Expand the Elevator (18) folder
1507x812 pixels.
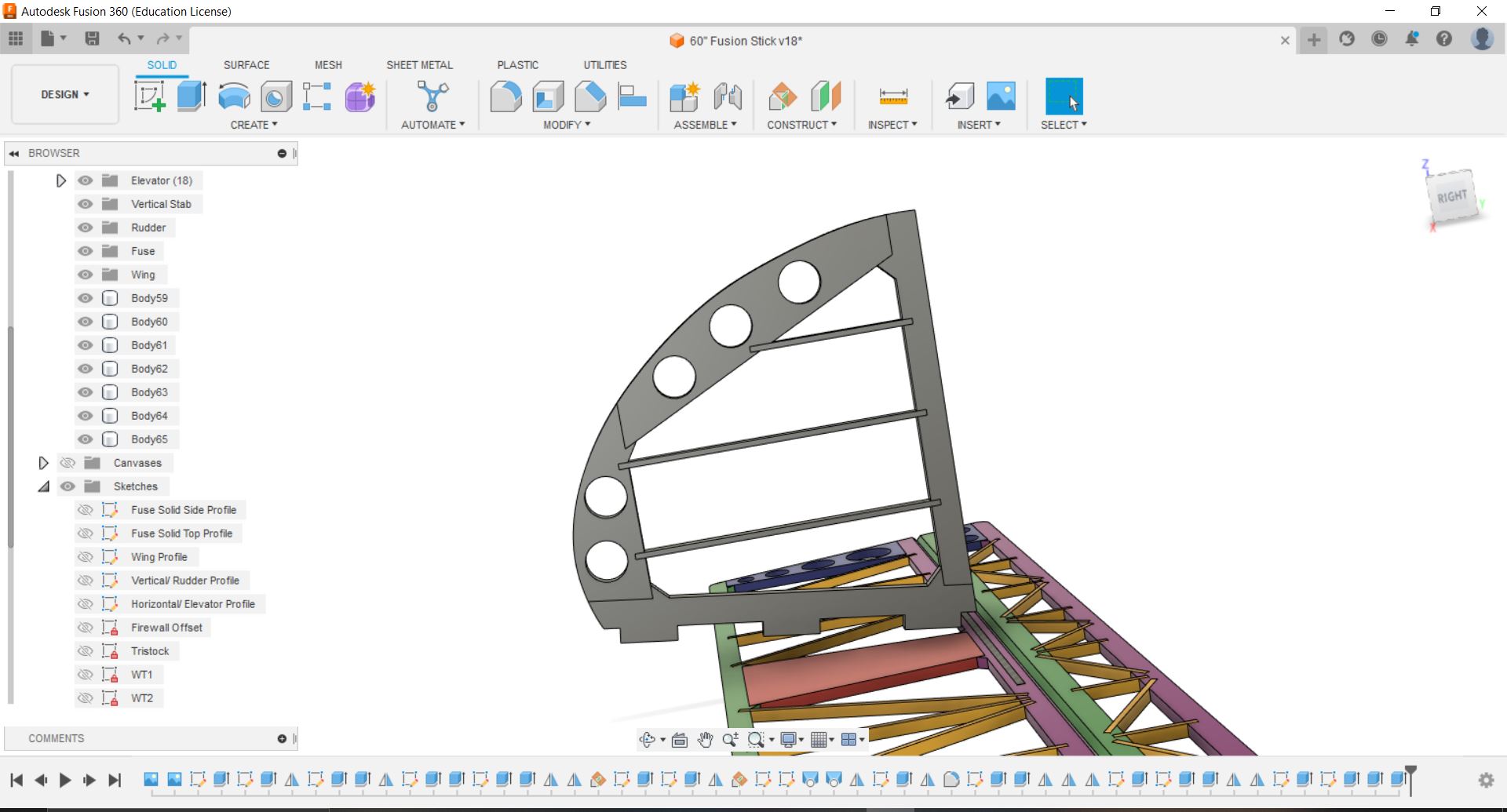61,180
